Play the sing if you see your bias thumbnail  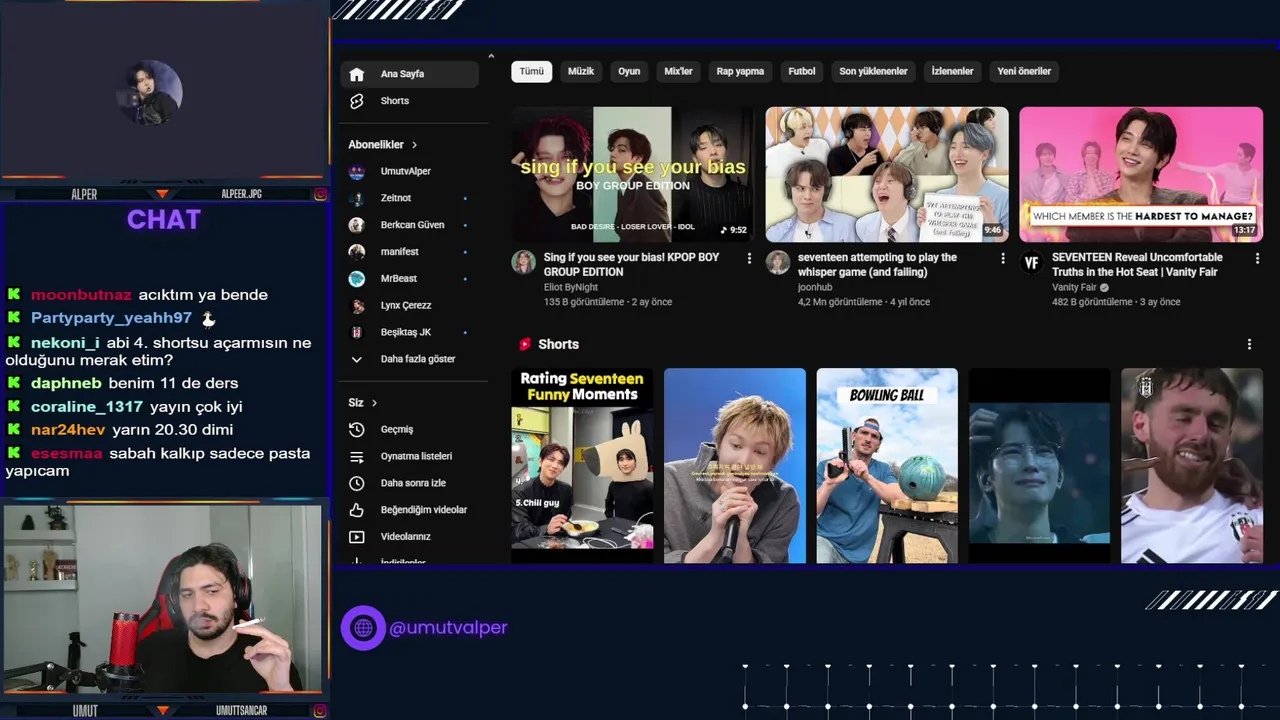click(633, 174)
